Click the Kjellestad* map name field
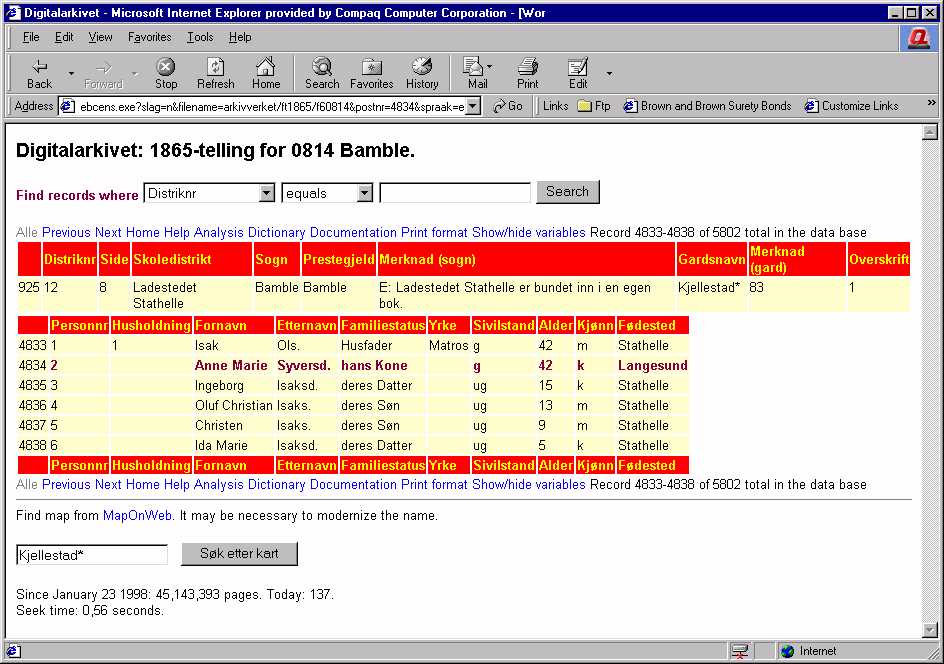 pyautogui.click(x=92, y=554)
